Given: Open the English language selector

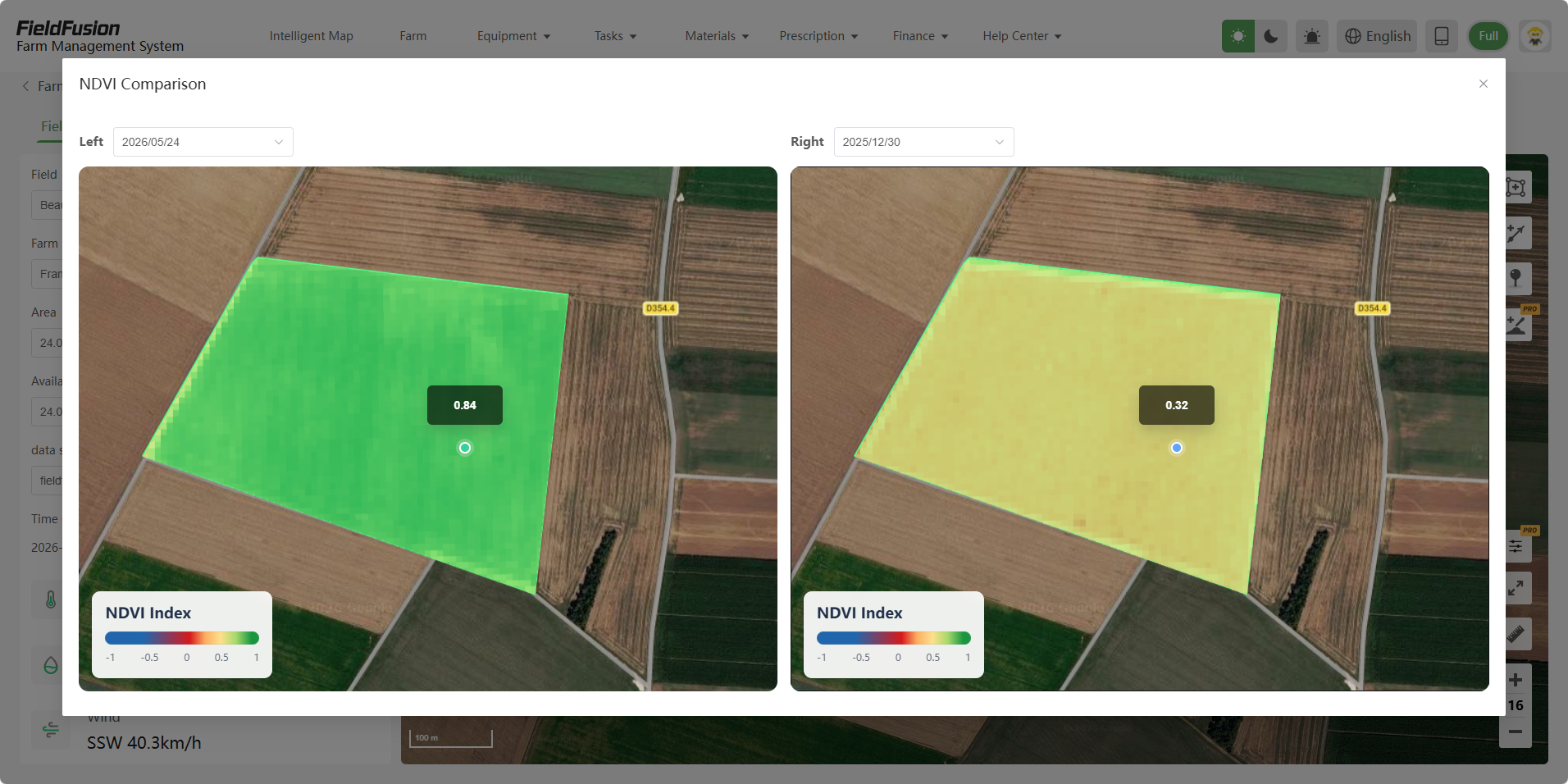Looking at the screenshot, I should click(1377, 36).
